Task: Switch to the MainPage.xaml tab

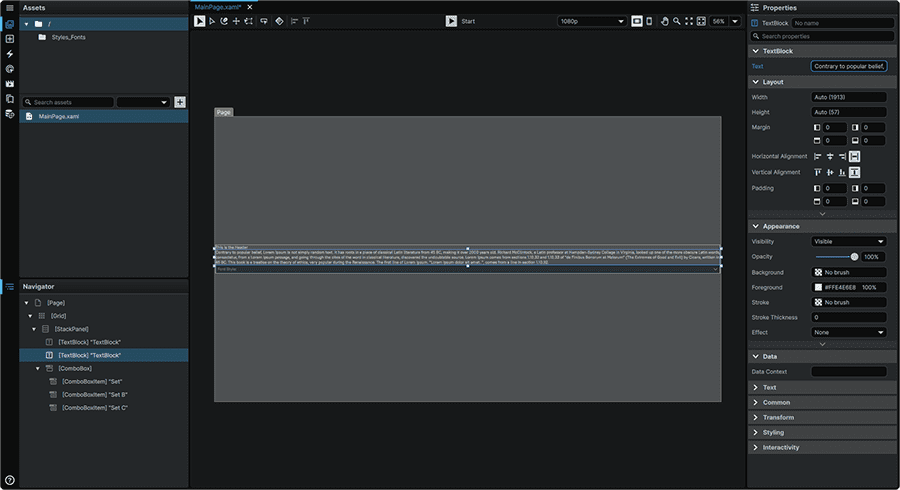Action: coord(218,7)
